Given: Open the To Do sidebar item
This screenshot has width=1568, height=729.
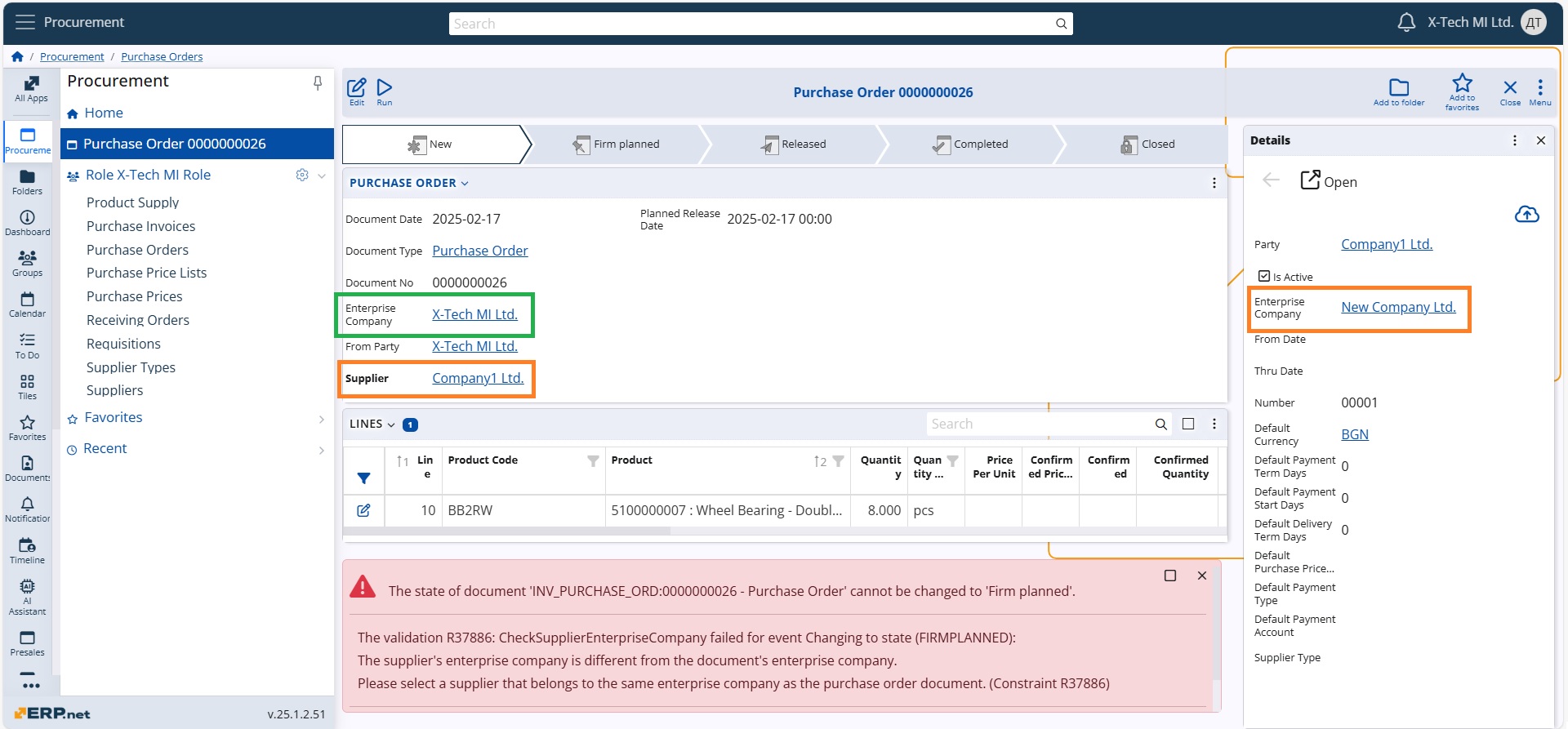Looking at the screenshot, I should pyautogui.click(x=27, y=346).
